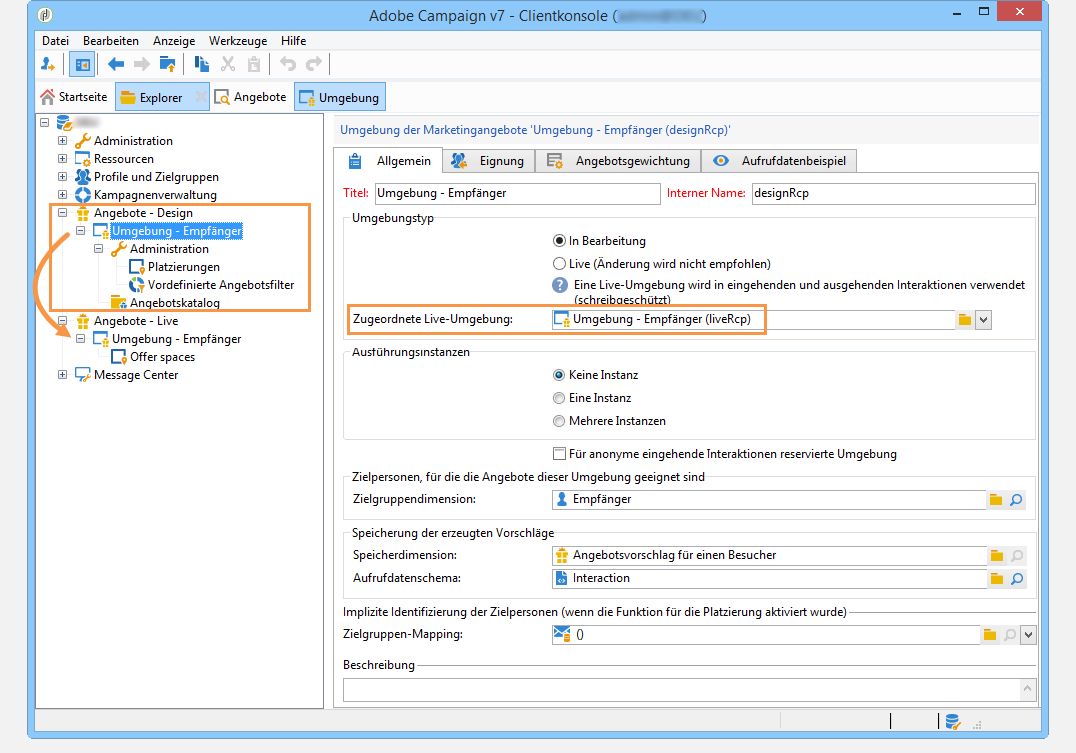
Task: Switch to the Aufrufdatenbeispiel tab
Action: [779, 161]
